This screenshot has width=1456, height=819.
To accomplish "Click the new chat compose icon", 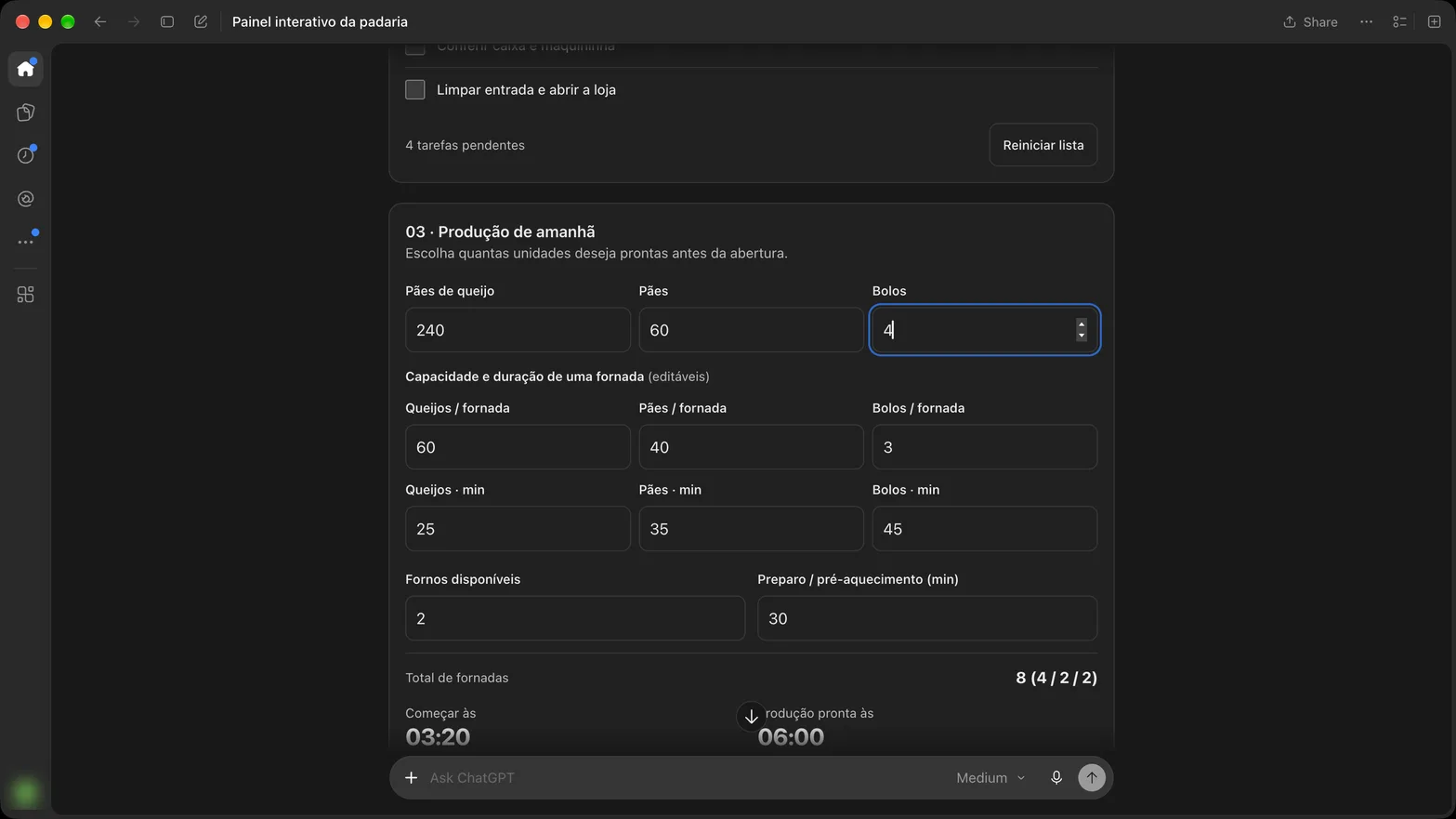I will coord(201,21).
